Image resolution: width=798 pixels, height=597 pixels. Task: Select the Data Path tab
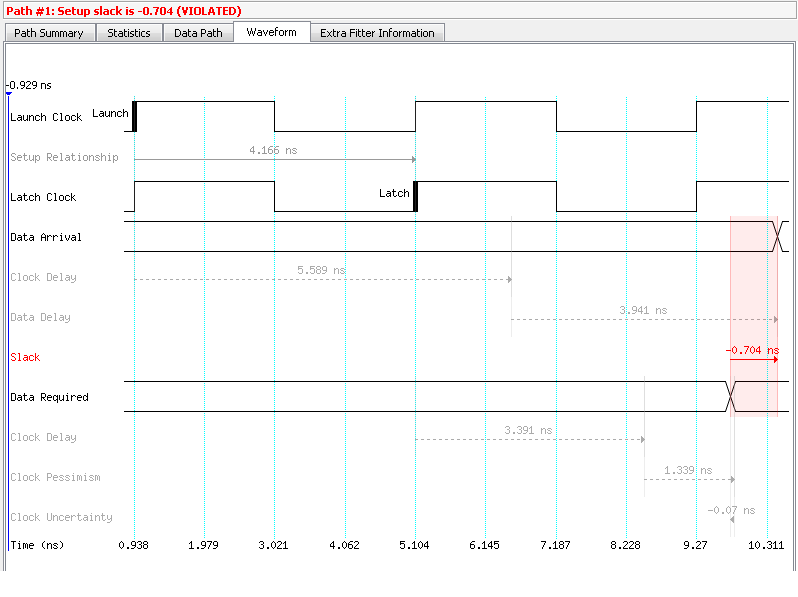point(198,33)
